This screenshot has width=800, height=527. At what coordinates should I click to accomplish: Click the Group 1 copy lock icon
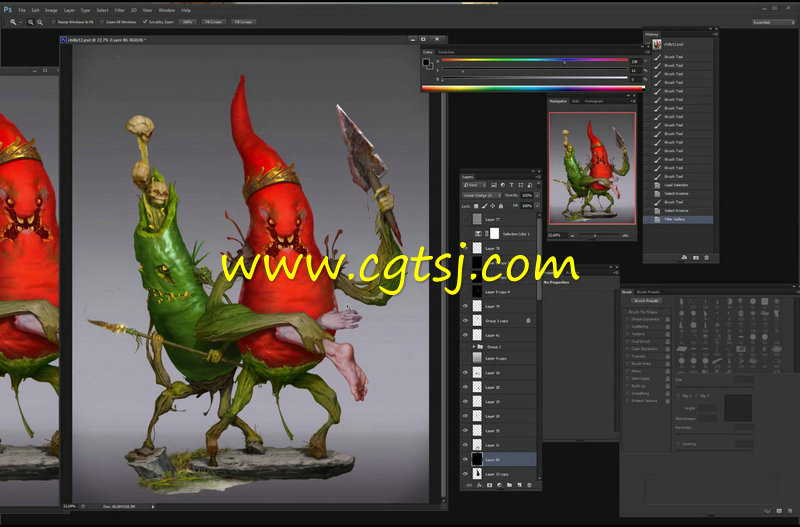click(x=529, y=321)
